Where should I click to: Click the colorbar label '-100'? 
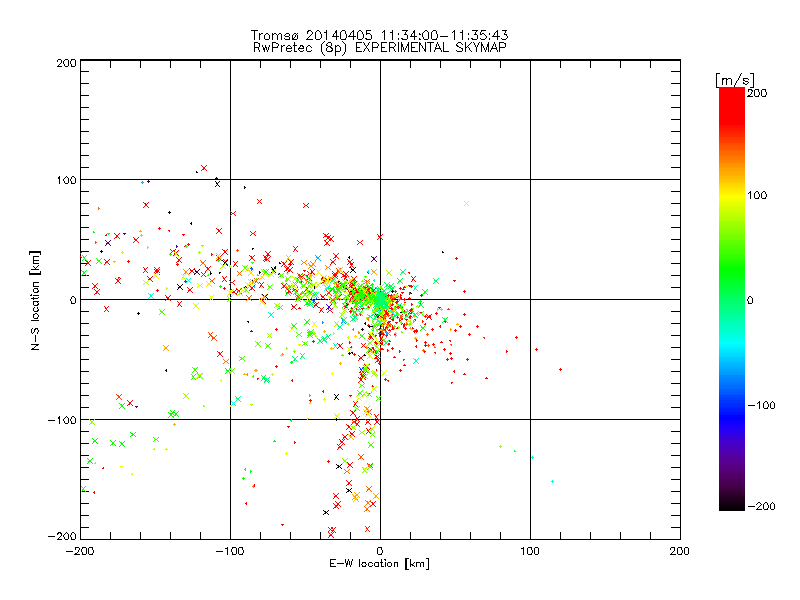tap(761, 405)
